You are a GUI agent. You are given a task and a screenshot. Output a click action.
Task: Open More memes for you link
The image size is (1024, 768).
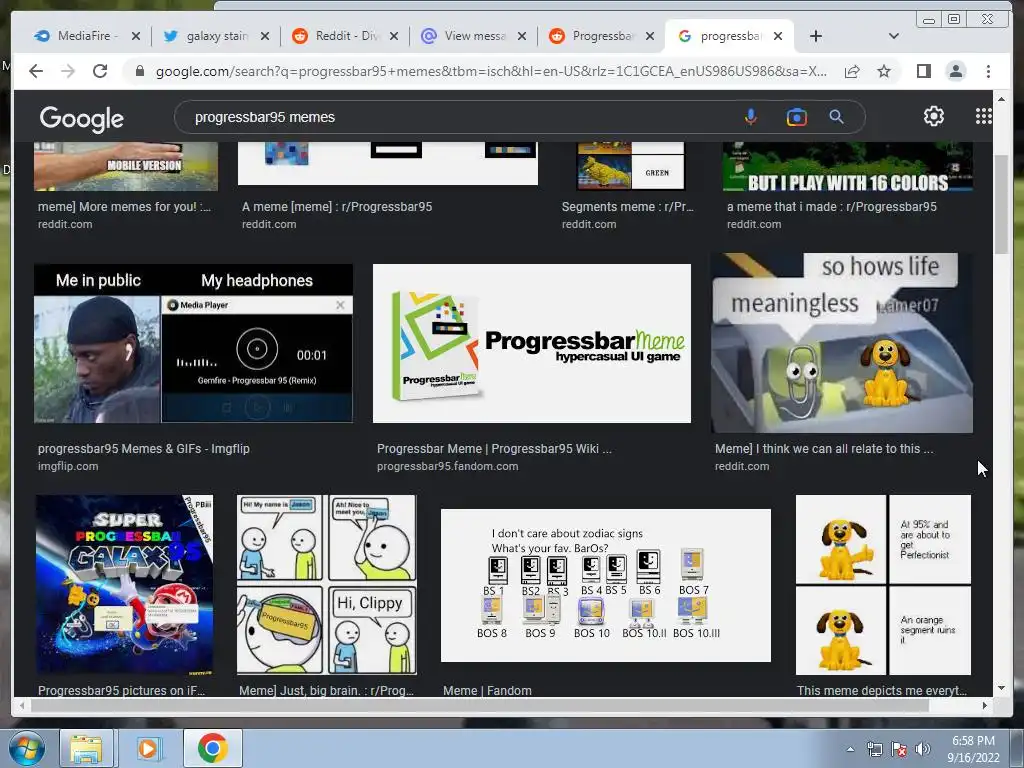click(x=124, y=206)
